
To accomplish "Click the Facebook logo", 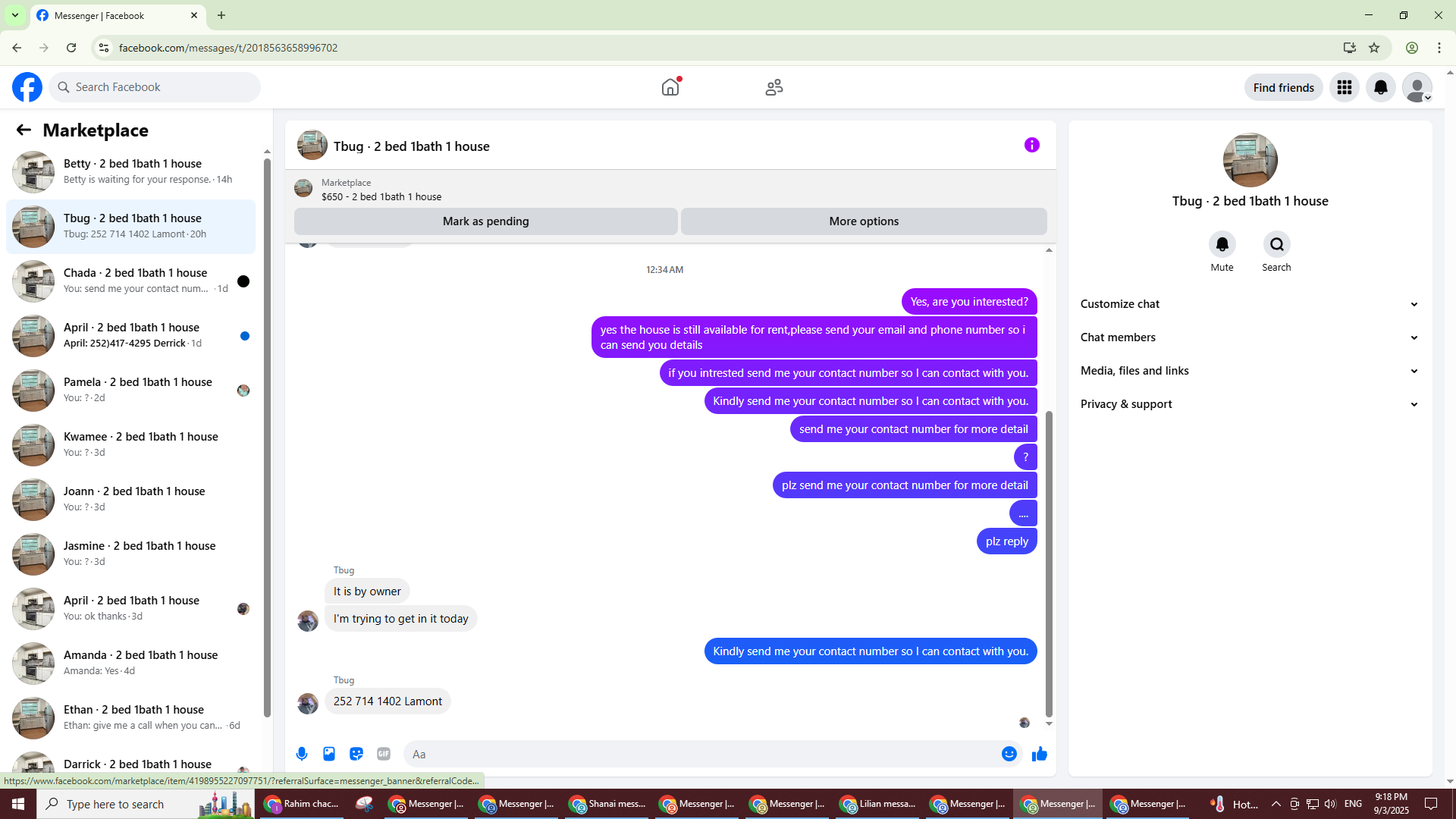I will [x=27, y=87].
